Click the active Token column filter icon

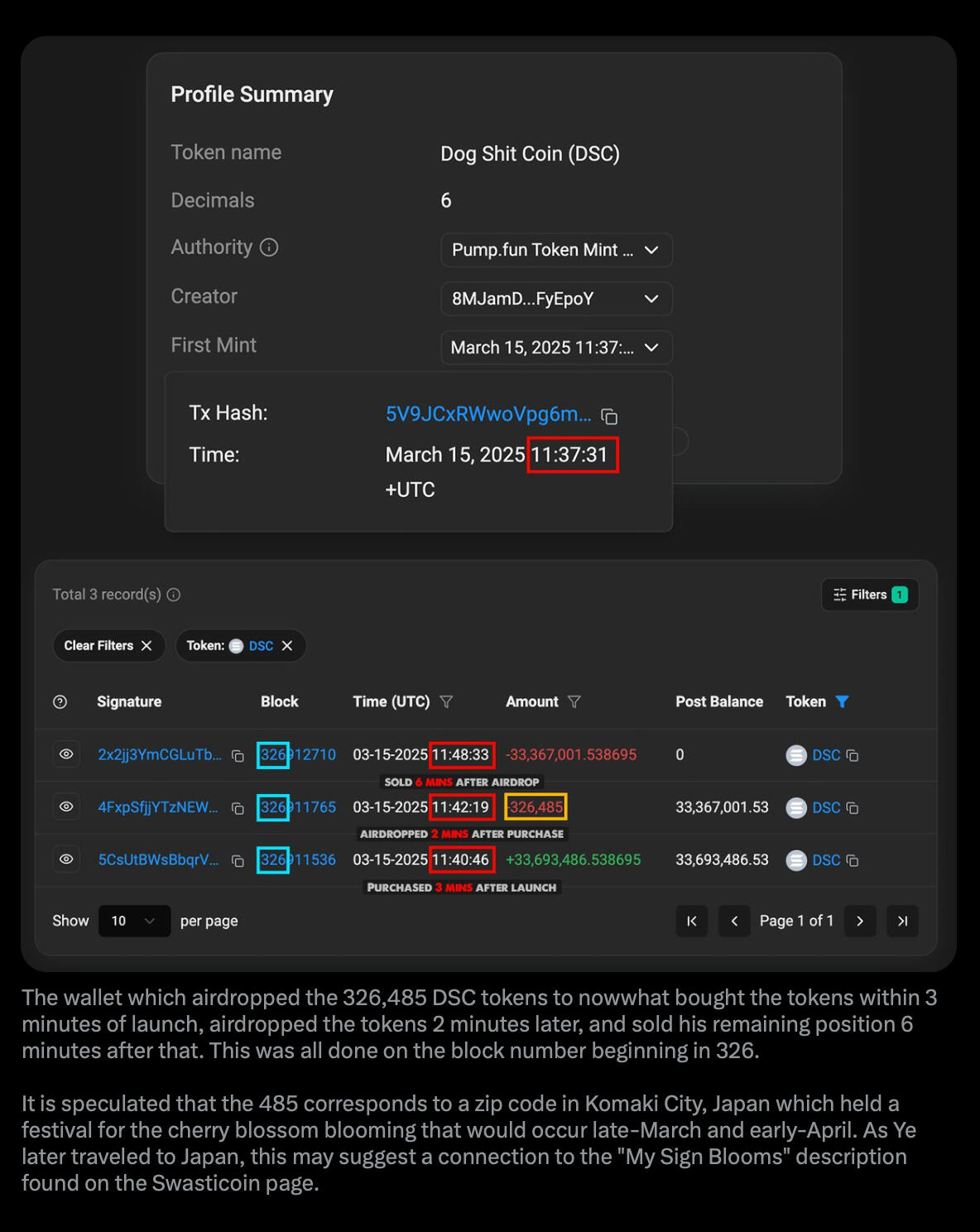pyautogui.click(x=843, y=702)
